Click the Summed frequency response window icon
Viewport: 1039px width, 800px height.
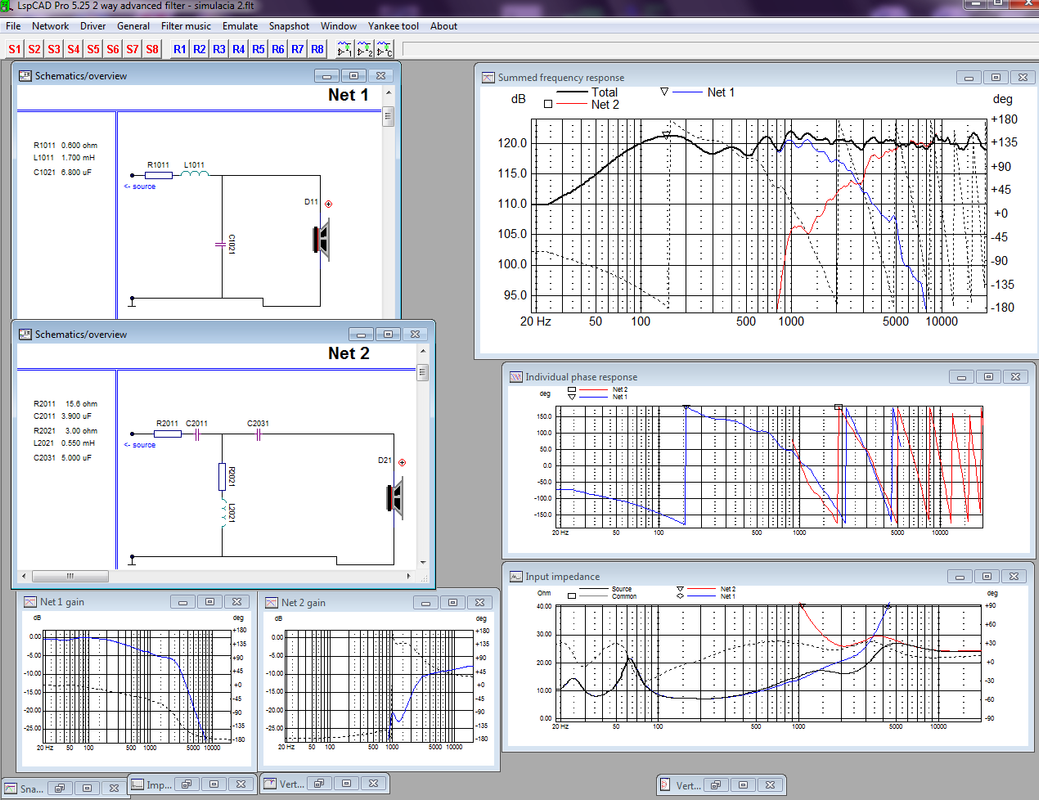pos(488,78)
